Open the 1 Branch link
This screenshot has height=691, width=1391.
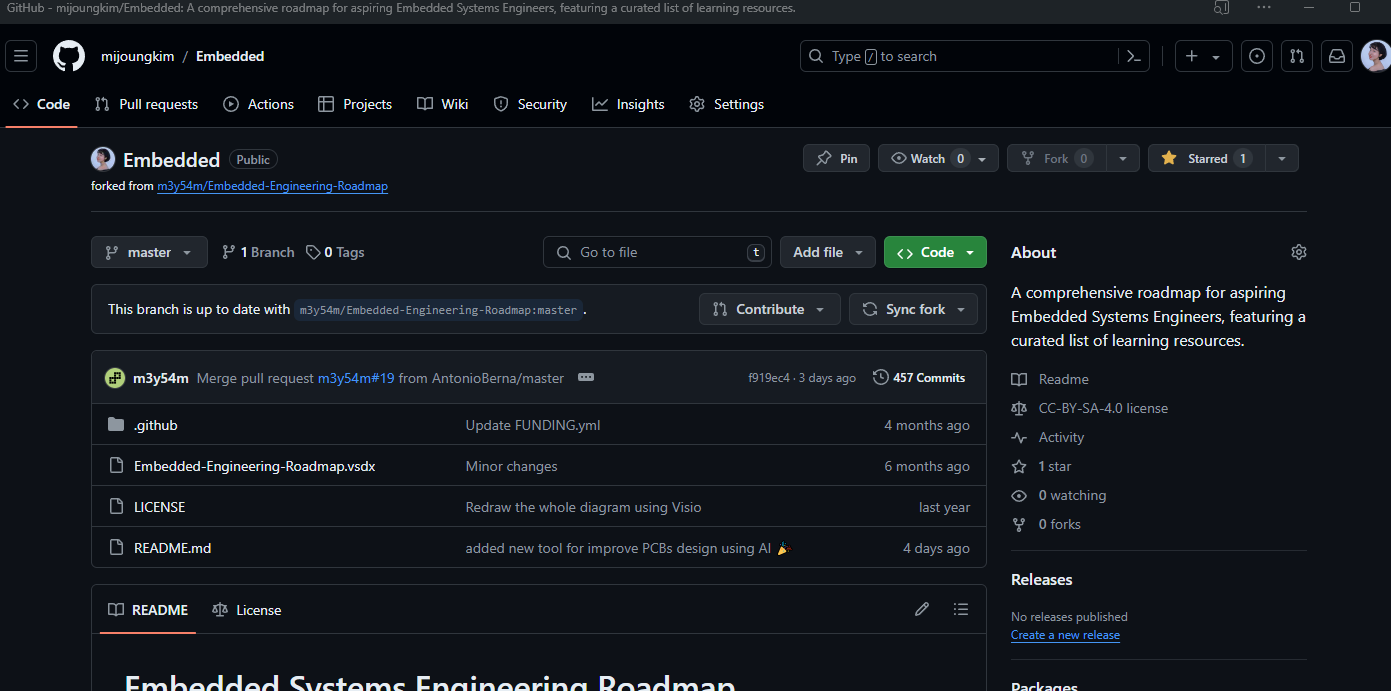258,252
